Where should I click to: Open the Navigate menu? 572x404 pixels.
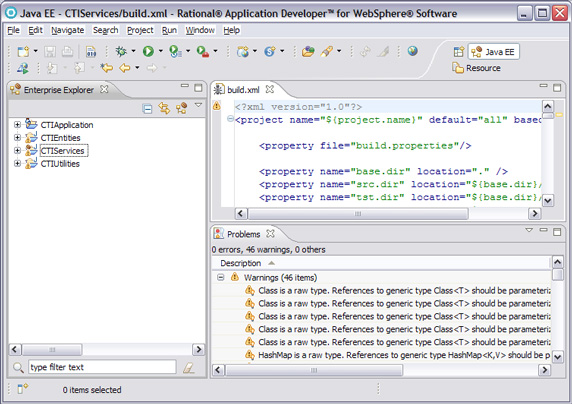point(67,30)
